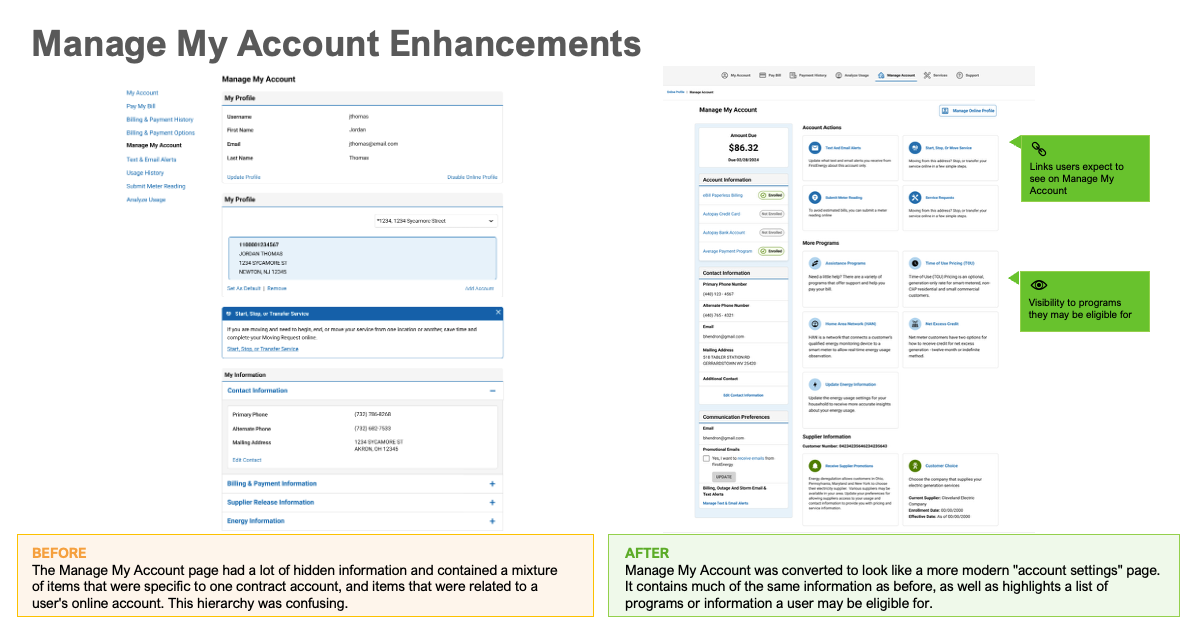Click the Time of Use Pricing clock icon
1187x625 pixels.
(915, 263)
